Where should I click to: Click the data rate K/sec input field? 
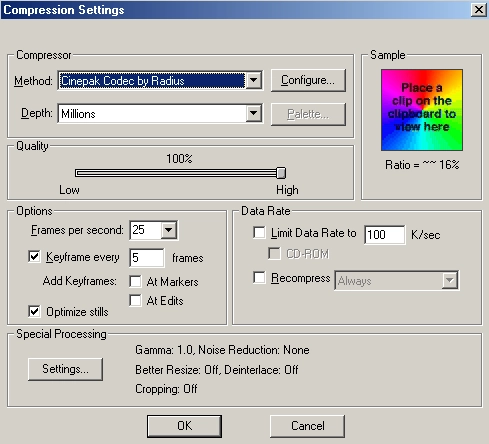(x=385, y=235)
